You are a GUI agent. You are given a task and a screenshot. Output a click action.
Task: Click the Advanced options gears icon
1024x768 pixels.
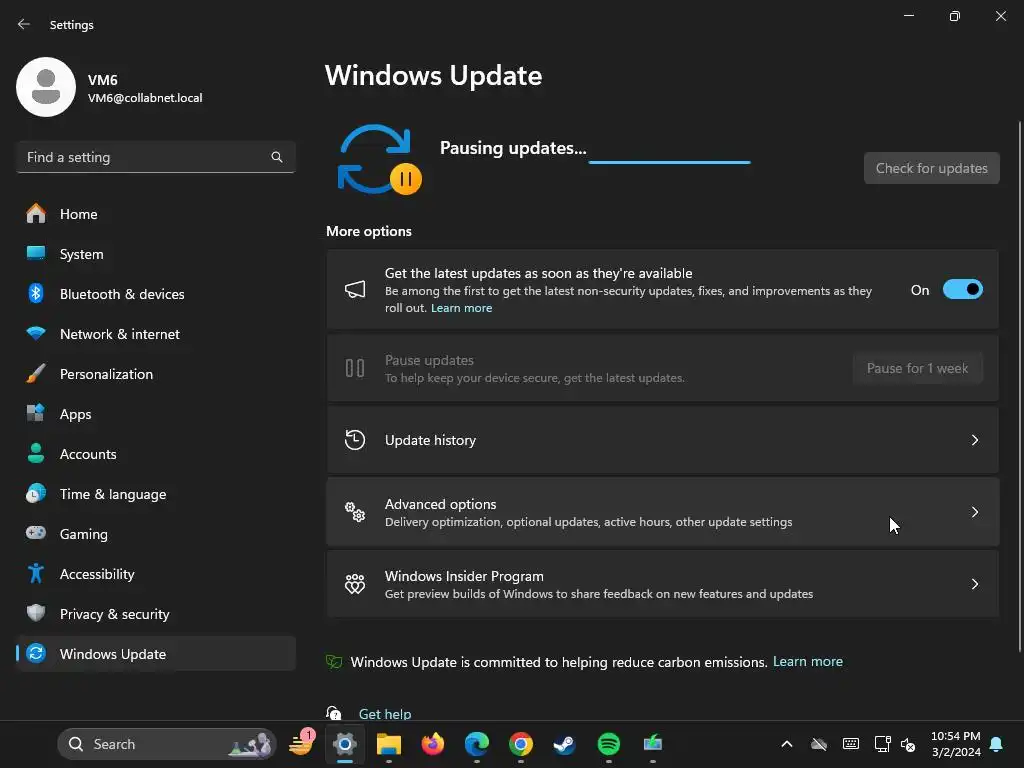coord(355,512)
